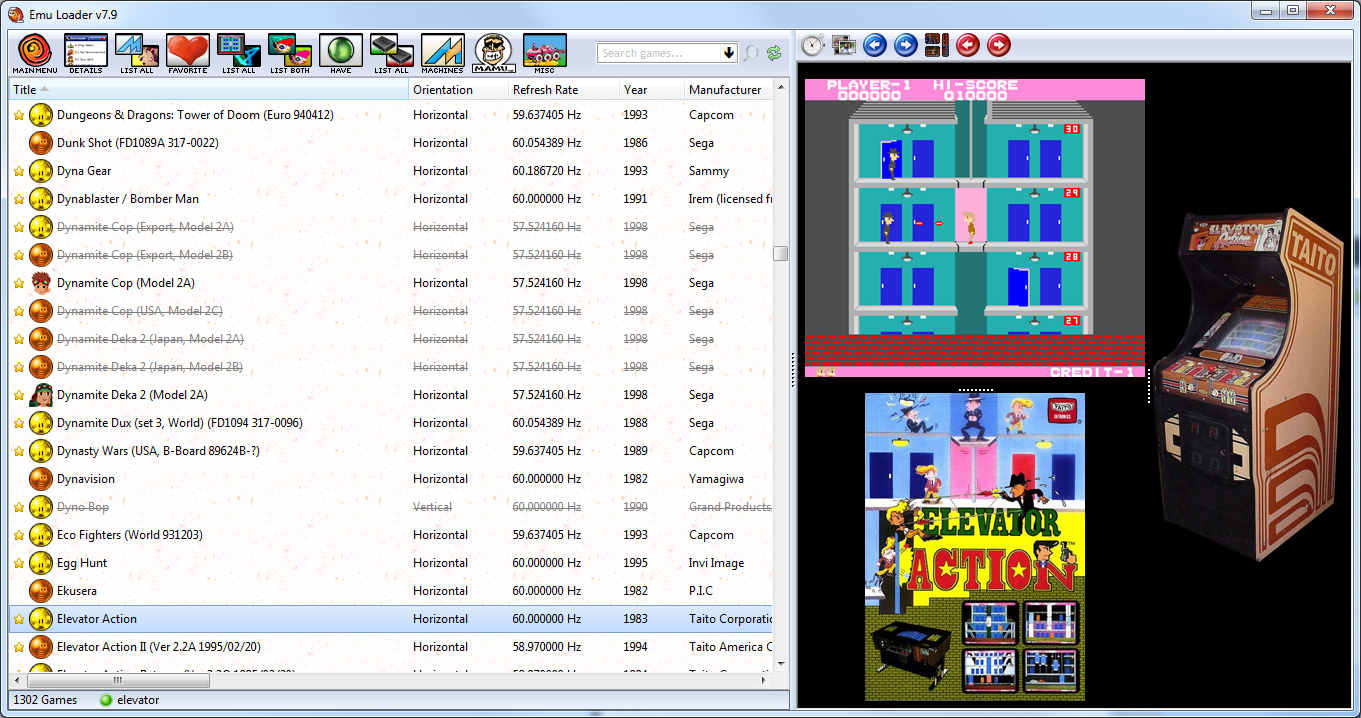
Task: Select the Ekusera game row
Action: [x=391, y=591]
